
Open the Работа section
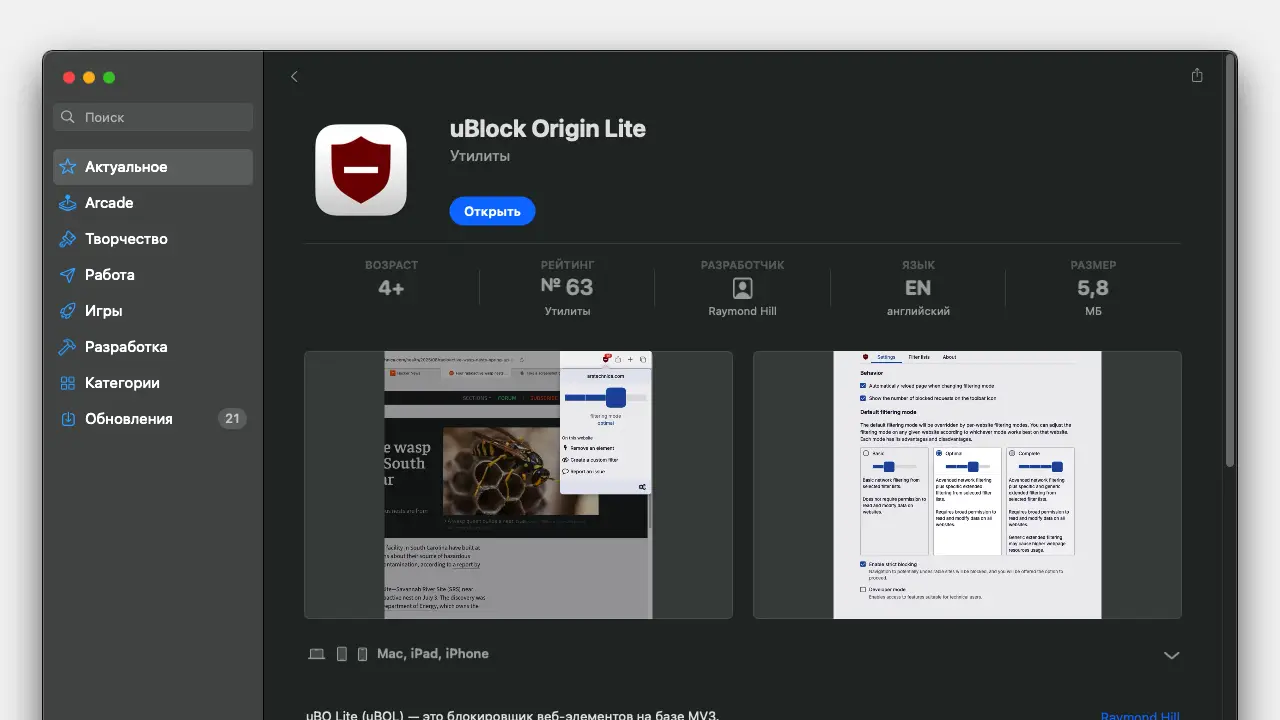pos(153,275)
